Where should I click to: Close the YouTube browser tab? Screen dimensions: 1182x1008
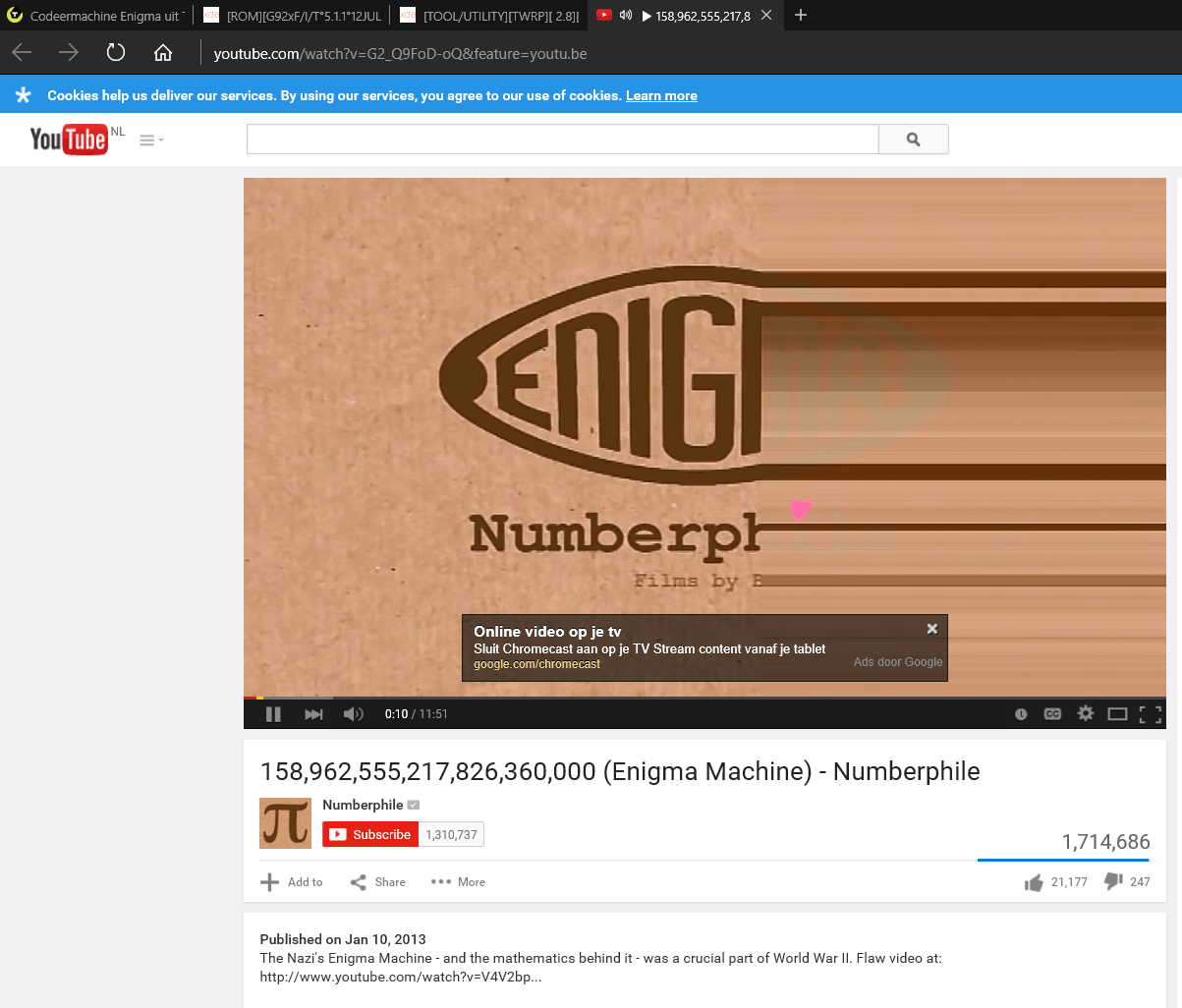pos(766,15)
